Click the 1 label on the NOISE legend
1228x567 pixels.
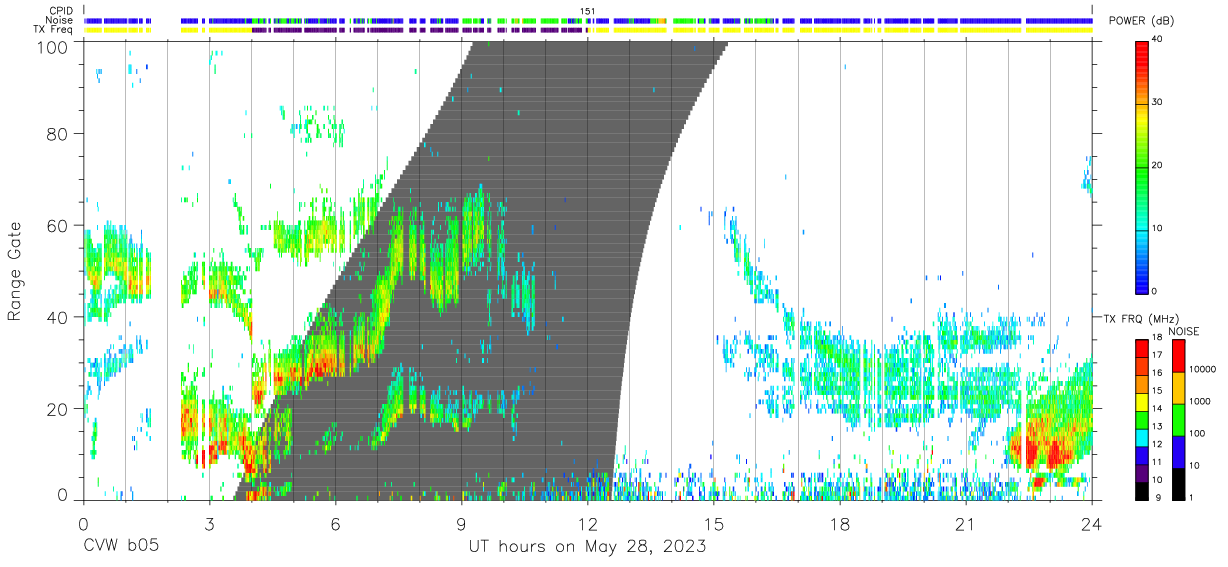1189,497
